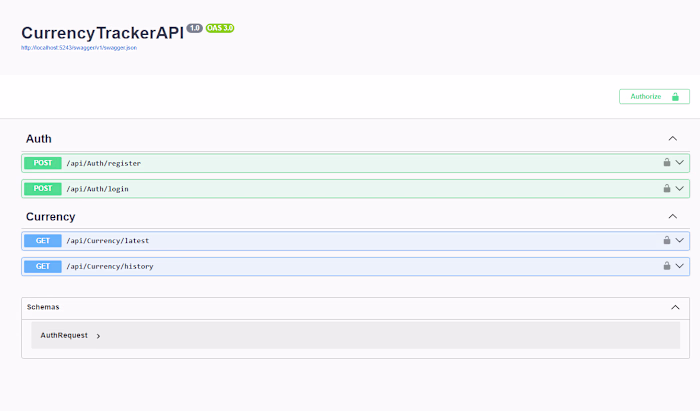Viewport: 700px width, 411px height.
Task: Open the Authorize dialog
Action: coord(654,96)
